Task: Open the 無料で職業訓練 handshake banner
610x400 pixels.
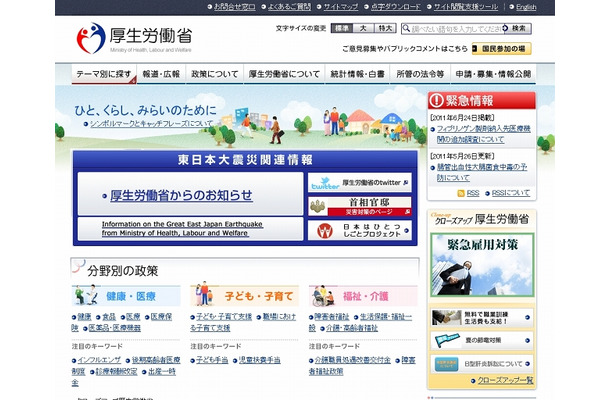Action: tap(481, 318)
